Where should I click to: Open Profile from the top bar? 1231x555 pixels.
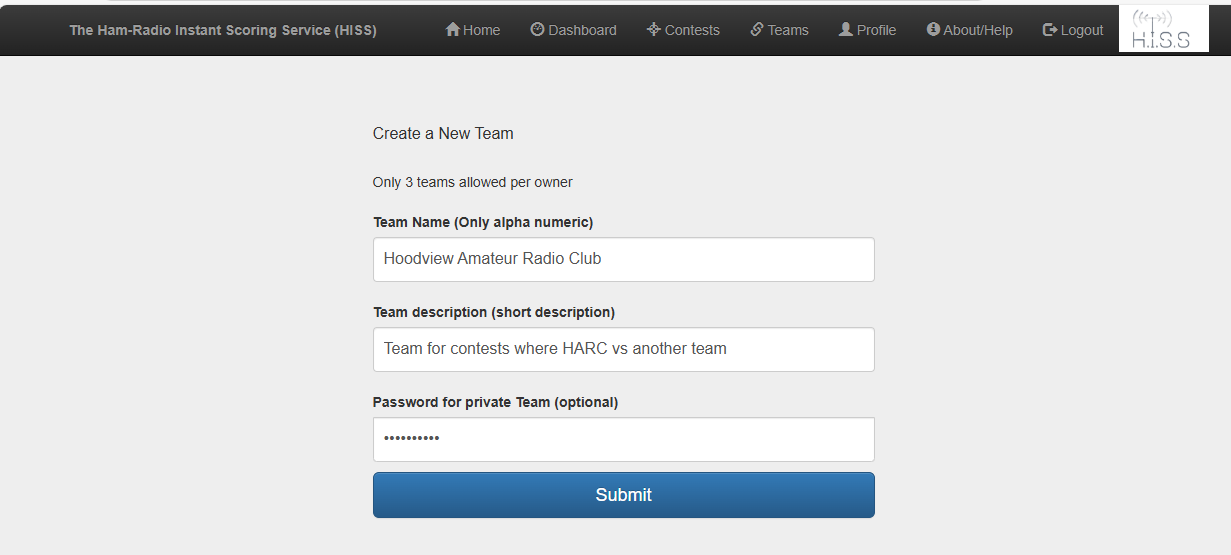click(x=868, y=30)
